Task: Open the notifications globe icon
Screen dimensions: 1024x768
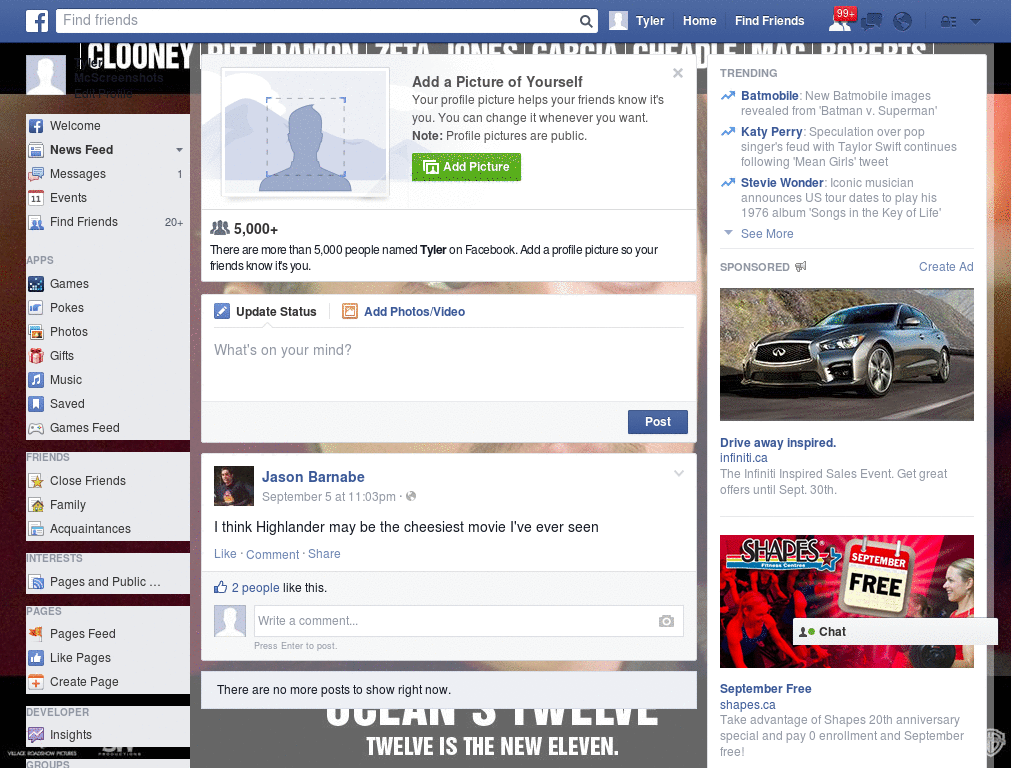Action: [x=903, y=22]
